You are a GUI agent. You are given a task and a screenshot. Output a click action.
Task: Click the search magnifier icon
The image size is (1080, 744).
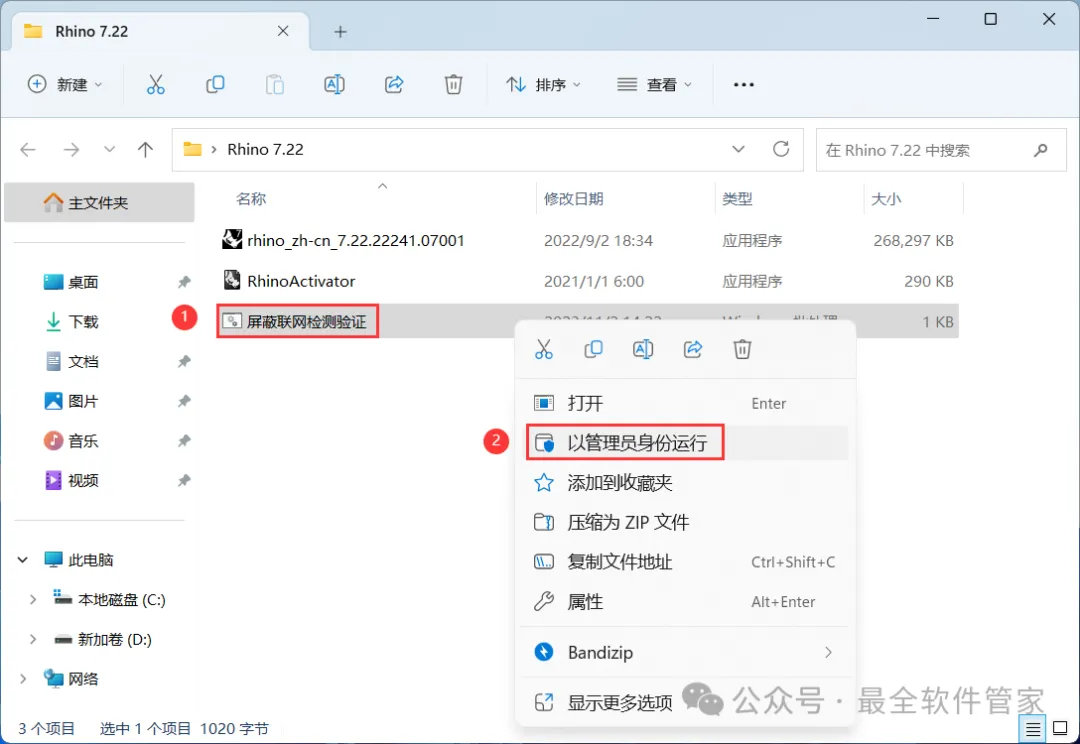point(1041,149)
